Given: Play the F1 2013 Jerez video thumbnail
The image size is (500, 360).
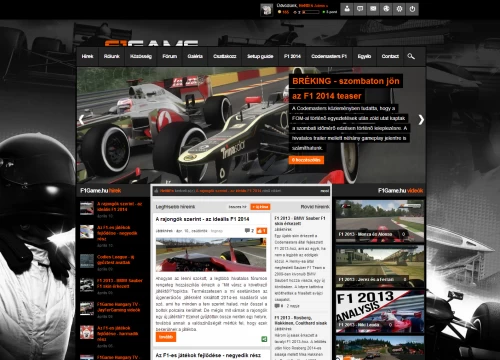Looking at the screenshot, I should [x=380, y=266].
